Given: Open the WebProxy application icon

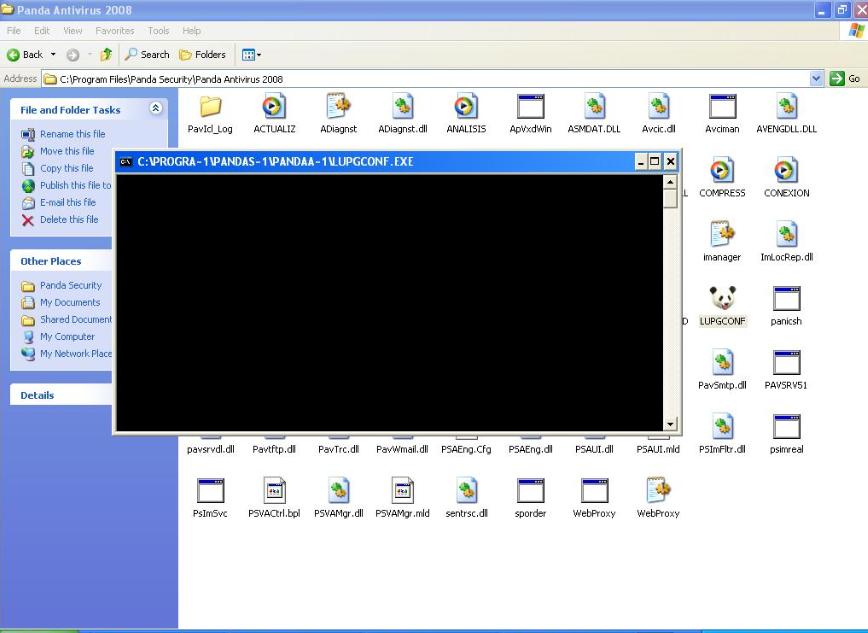Looking at the screenshot, I should 594,491.
